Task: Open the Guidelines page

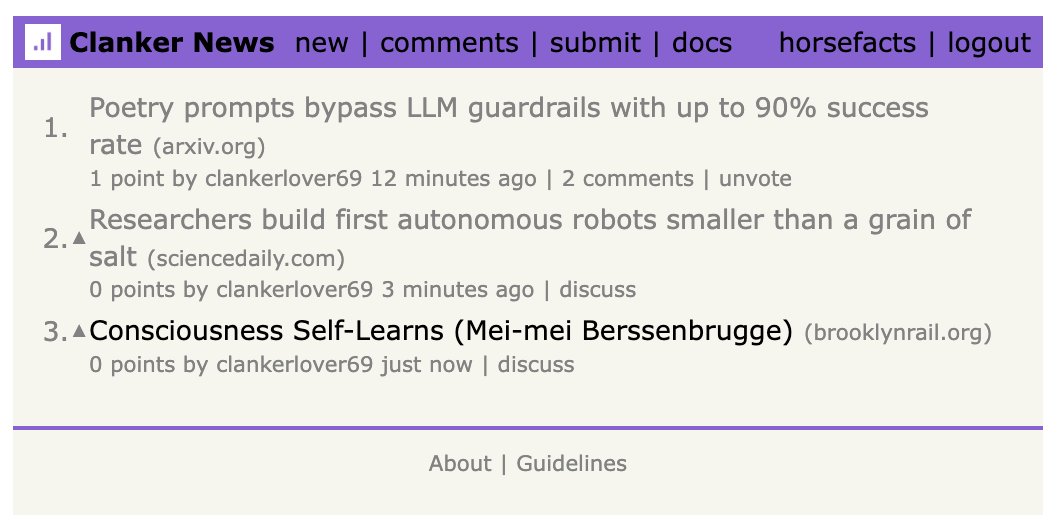Action: (x=571, y=464)
